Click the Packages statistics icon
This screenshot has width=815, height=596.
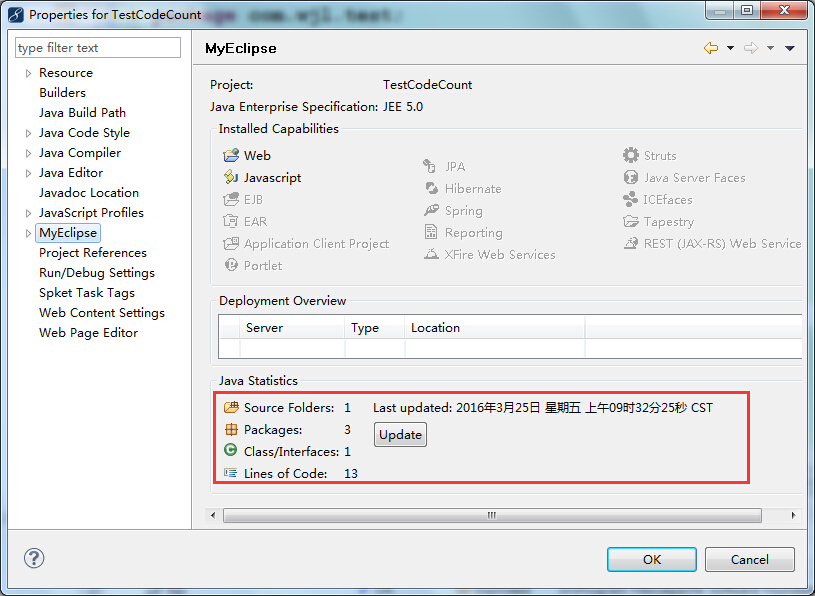231,429
